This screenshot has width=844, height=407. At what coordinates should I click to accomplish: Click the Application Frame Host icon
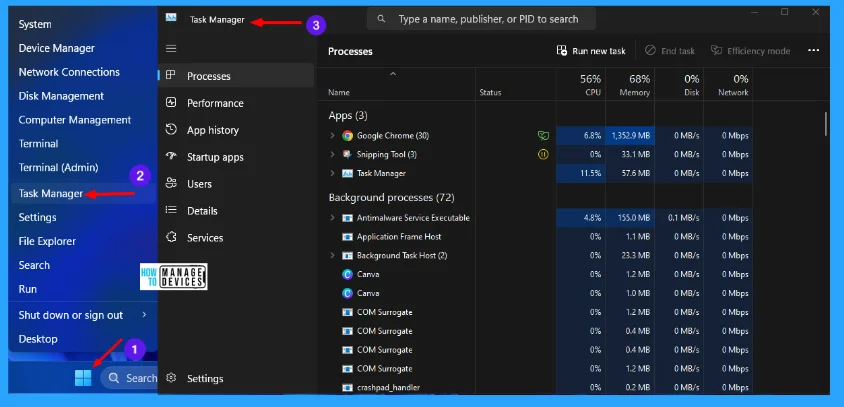click(x=347, y=237)
